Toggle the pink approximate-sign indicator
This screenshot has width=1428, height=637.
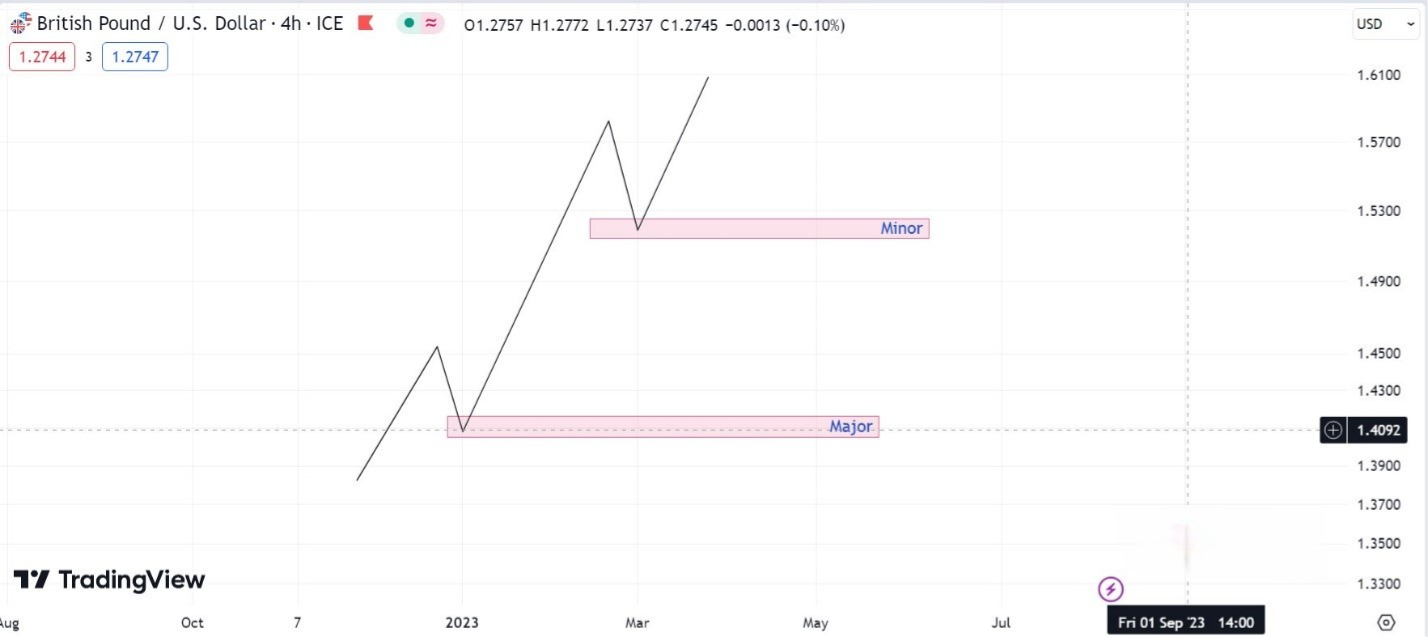click(431, 24)
